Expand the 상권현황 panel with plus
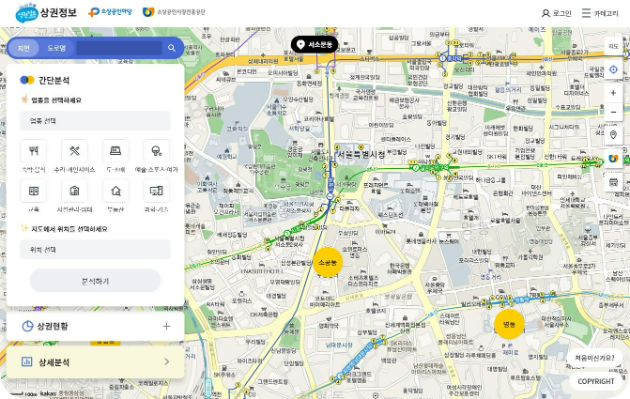 [166, 326]
